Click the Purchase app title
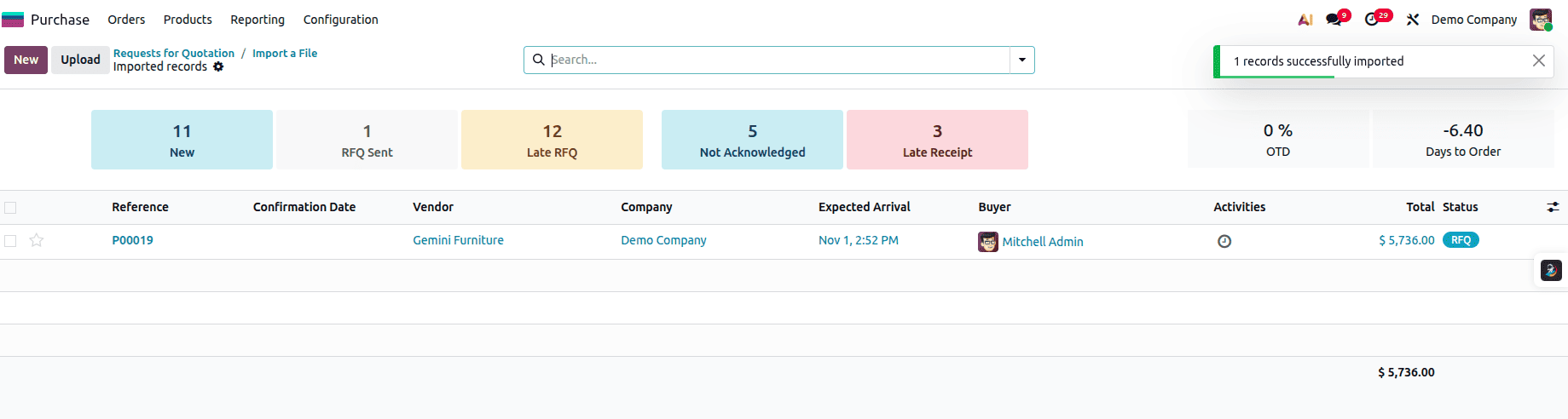1568x419 pixels. (60, 20)
